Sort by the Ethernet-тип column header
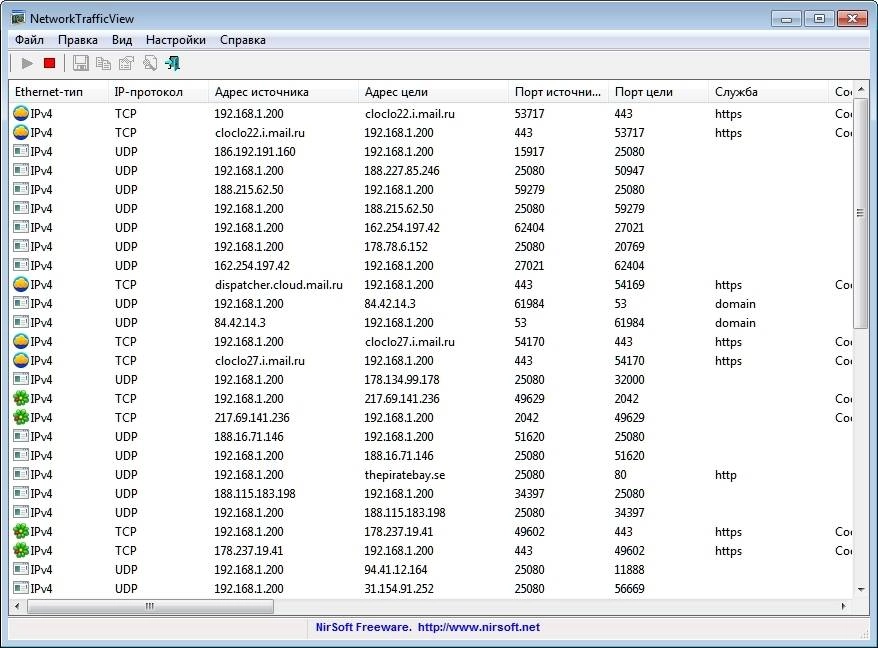 58,92
